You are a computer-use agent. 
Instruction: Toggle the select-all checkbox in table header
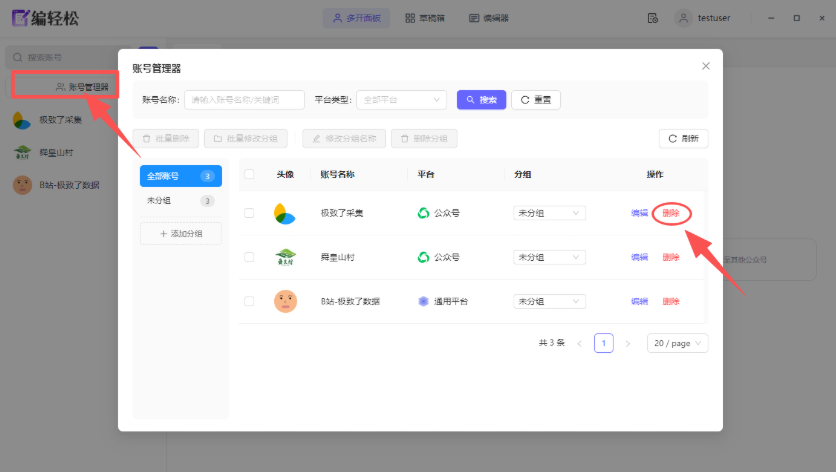pos(249,174)
